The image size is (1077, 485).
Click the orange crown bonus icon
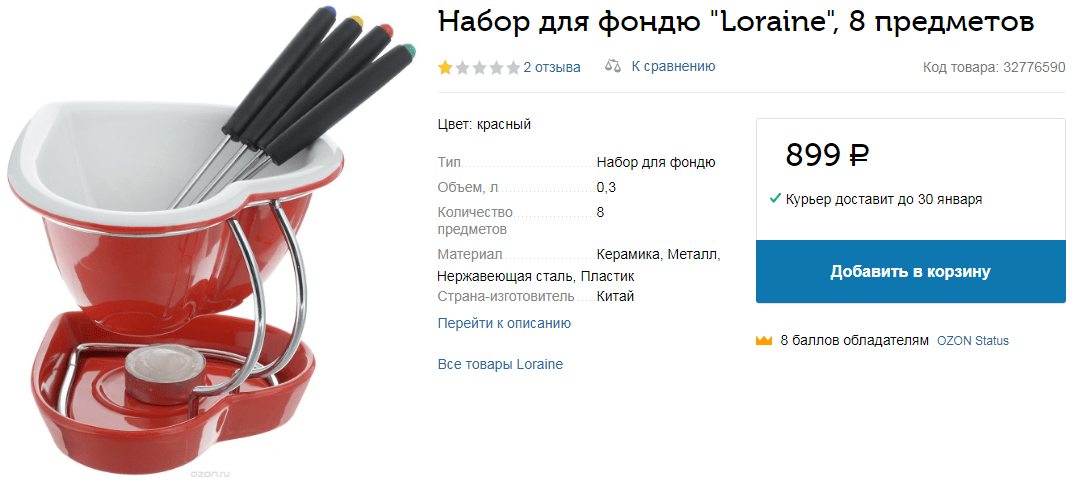point(764,341)
